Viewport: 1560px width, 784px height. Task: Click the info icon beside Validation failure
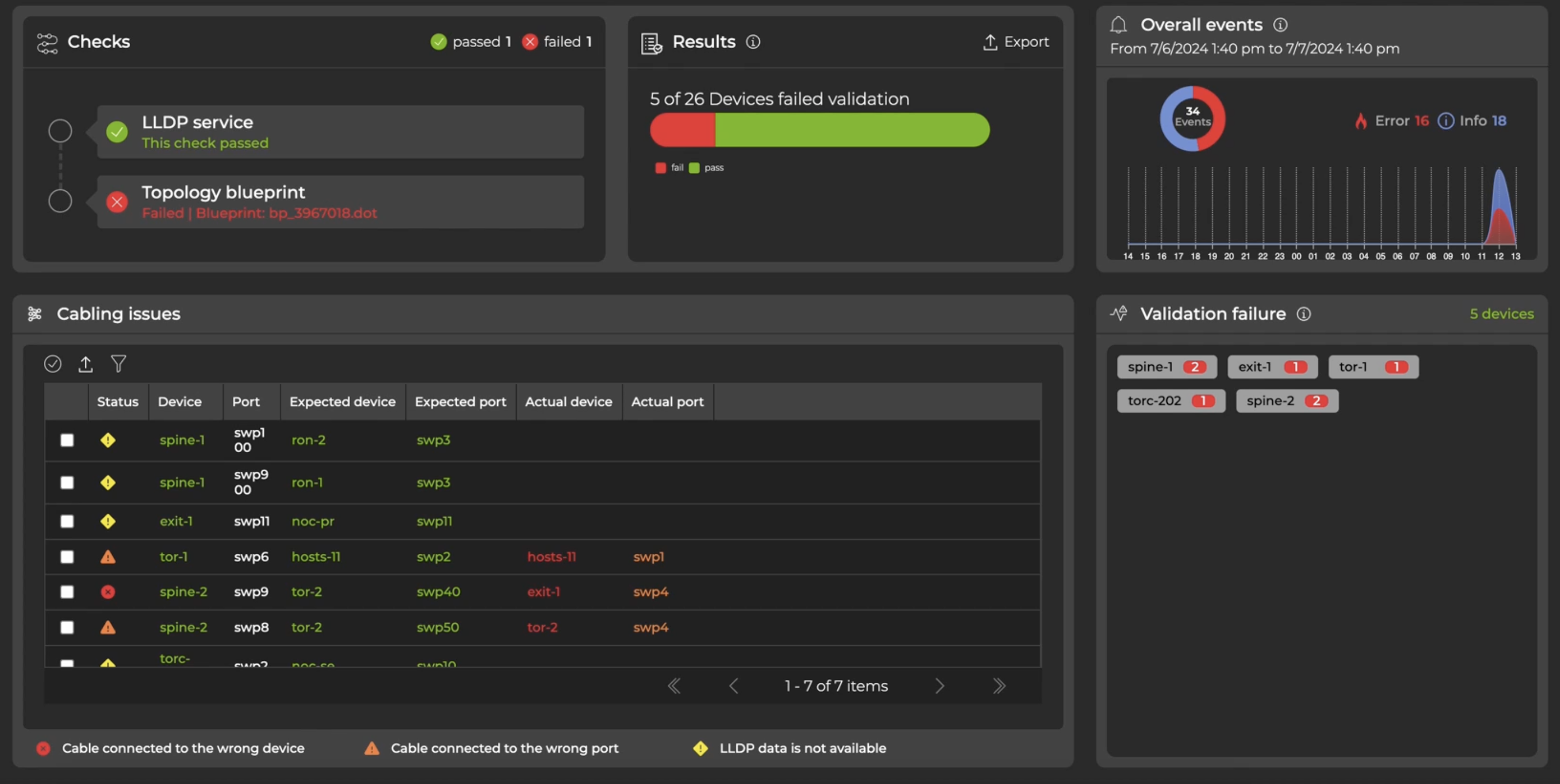point(1304,314)
